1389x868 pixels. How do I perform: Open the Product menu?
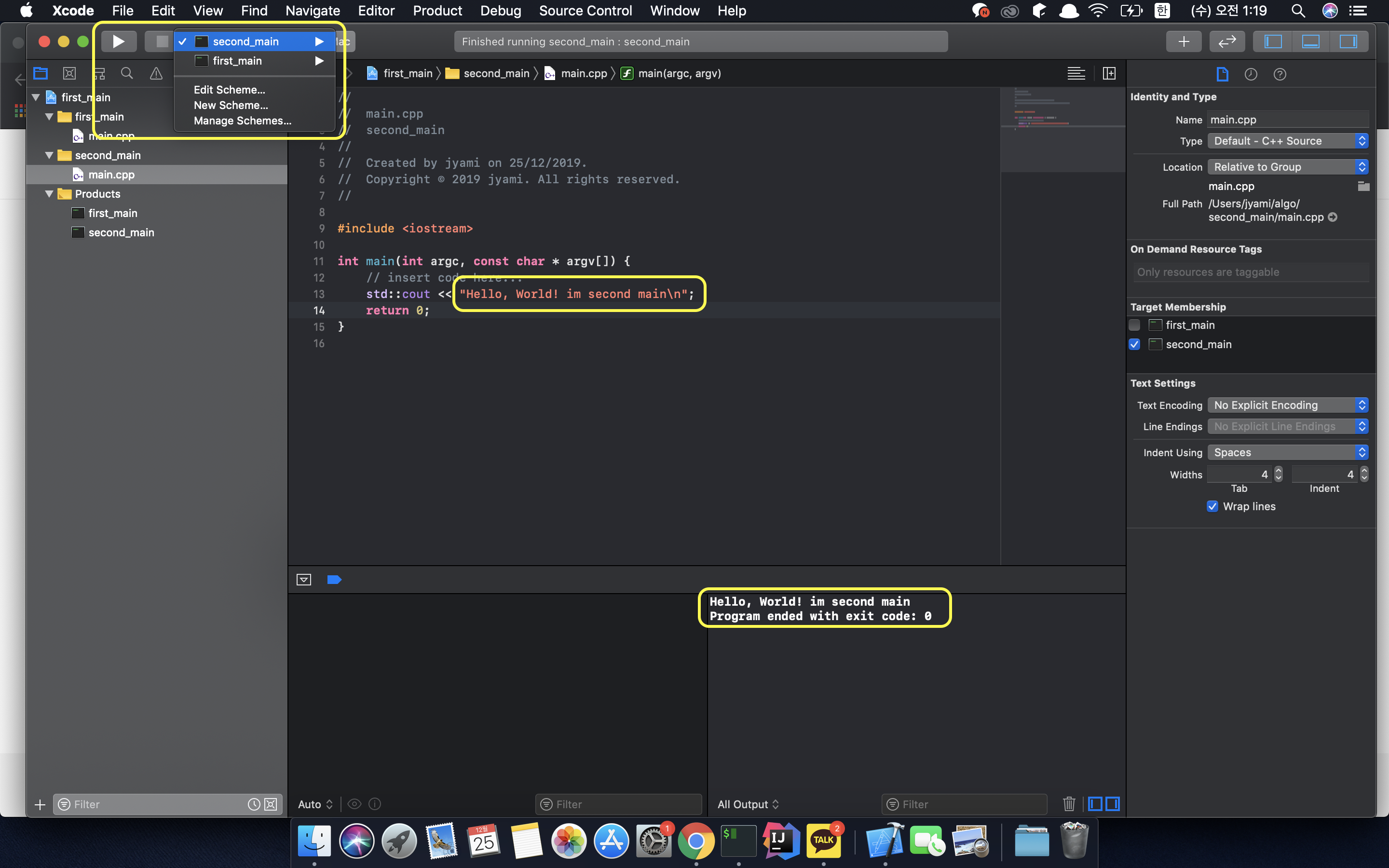click(x=437, y=11)
